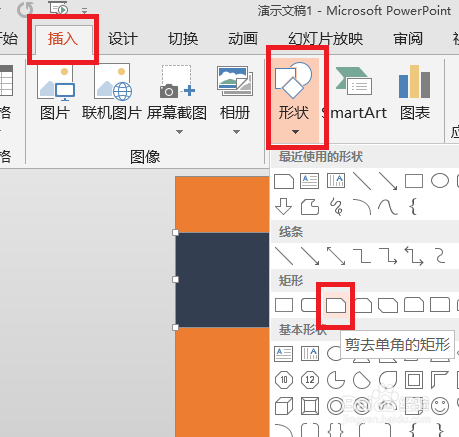Viewport: 459px width, 437px height.
Task: Switch to the 切换 tab
Action: click(183, 39)
